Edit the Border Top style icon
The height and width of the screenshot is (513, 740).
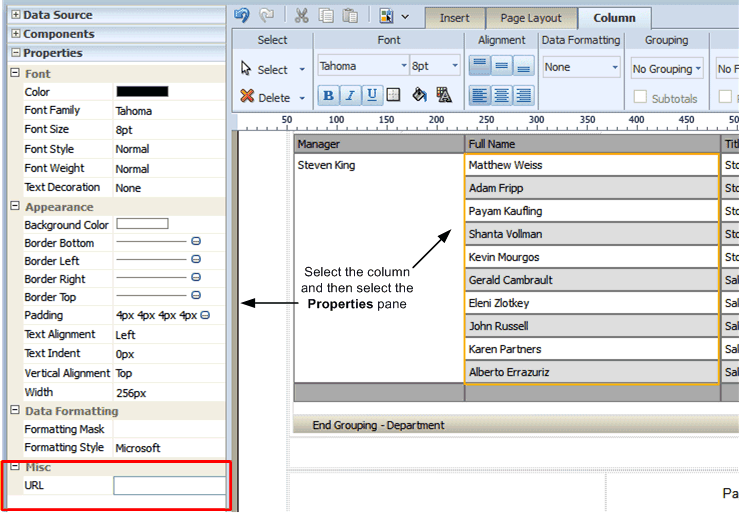pos(196,295)
